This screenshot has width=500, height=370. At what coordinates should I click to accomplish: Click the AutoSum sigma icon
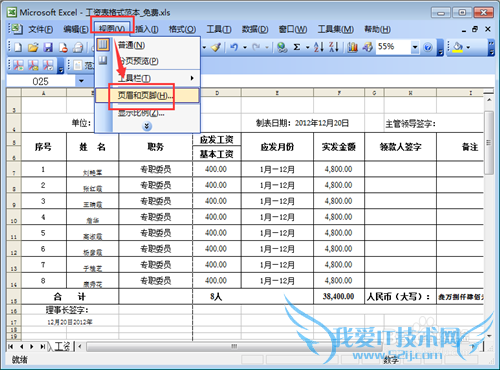[297, 47]
